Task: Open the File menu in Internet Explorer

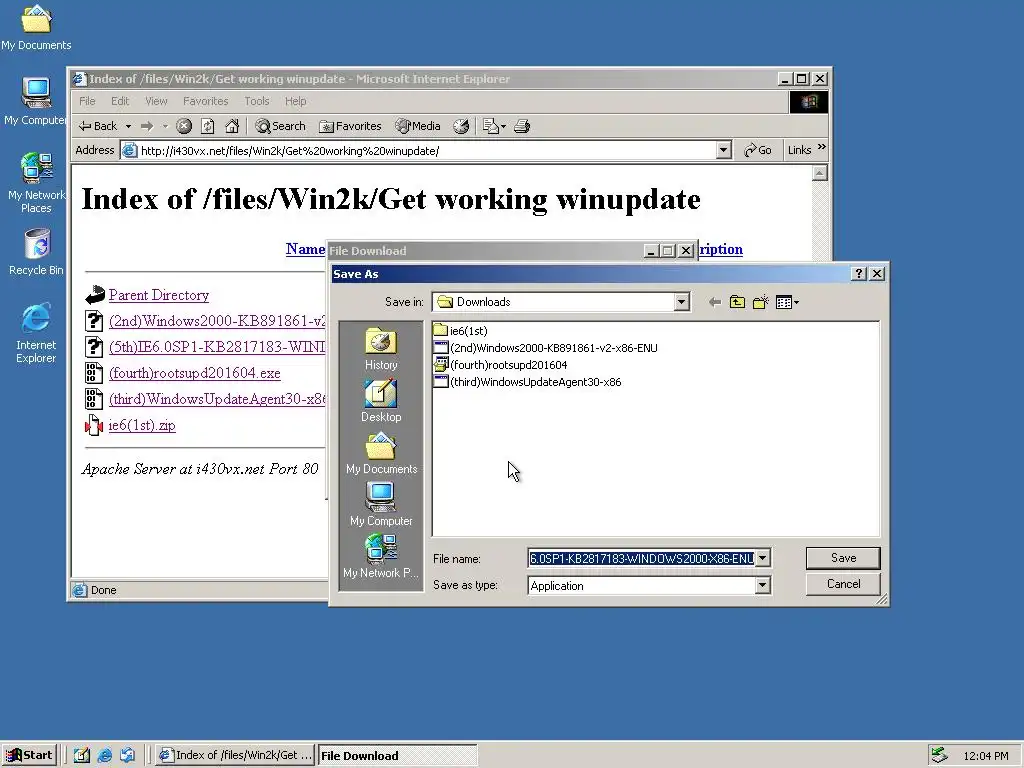Action: 87,101
